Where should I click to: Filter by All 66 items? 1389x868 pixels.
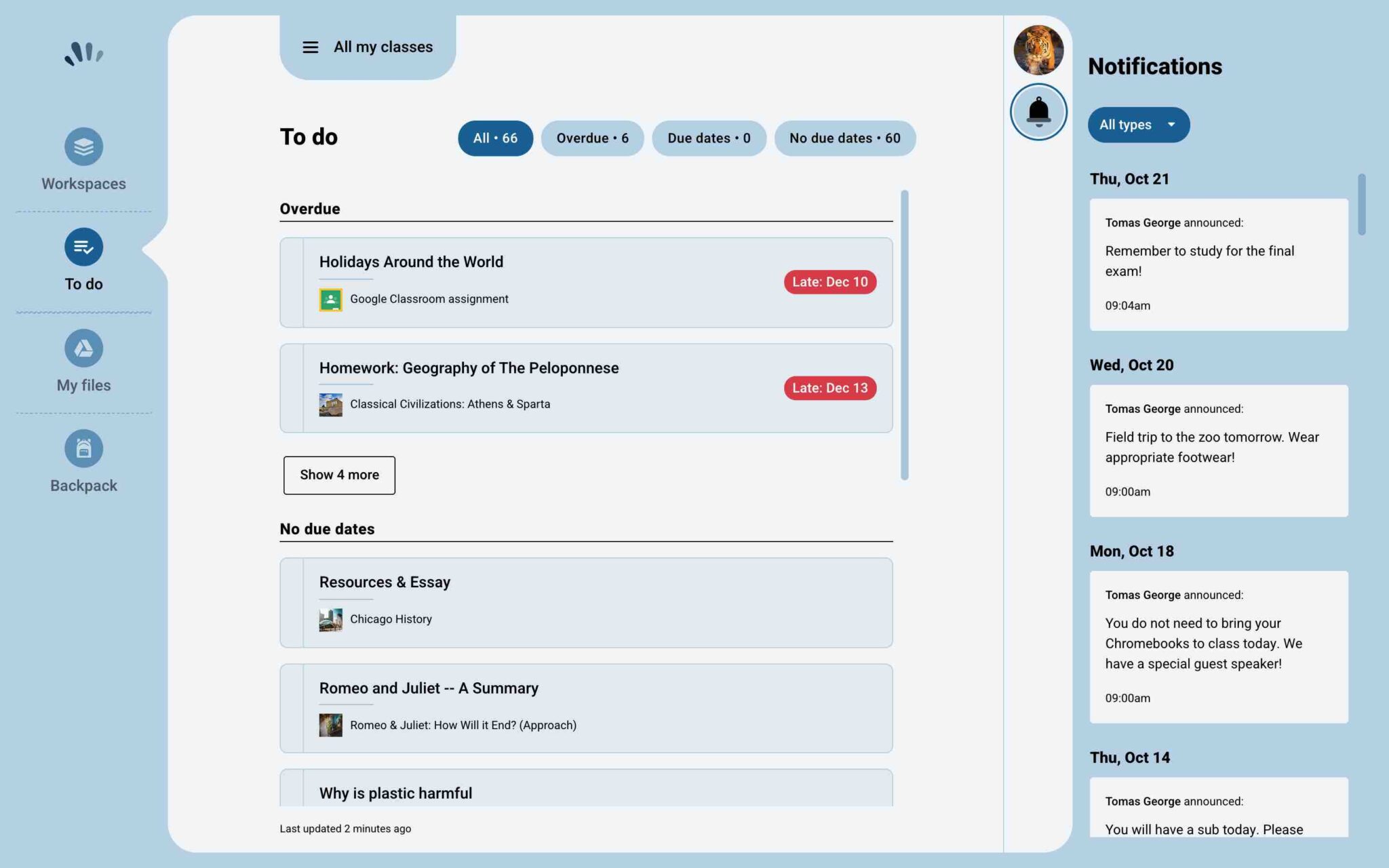(x=495, y=138)
